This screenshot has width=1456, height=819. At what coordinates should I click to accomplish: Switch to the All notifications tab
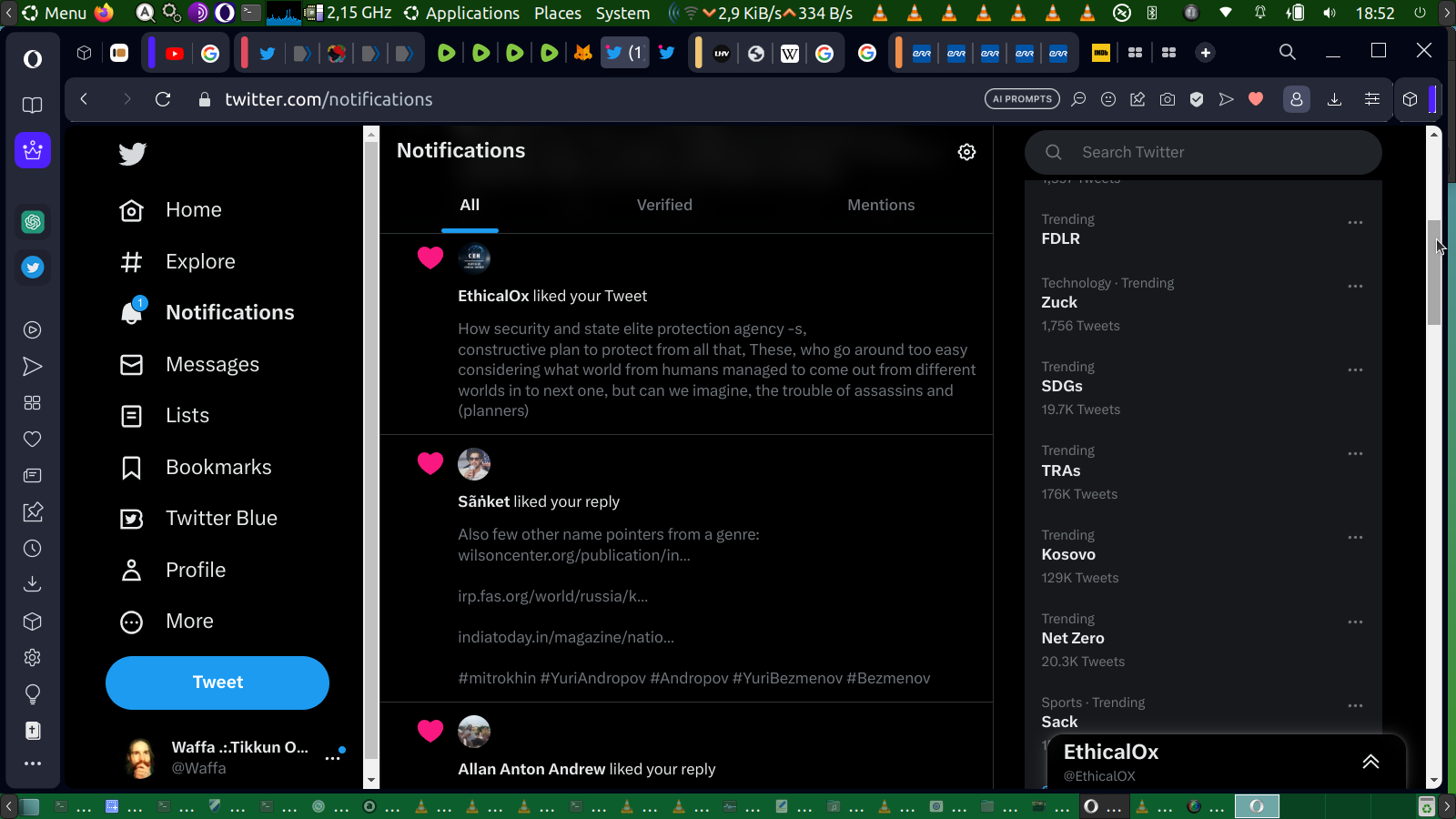pyautogui.click(x=470, y=206)
